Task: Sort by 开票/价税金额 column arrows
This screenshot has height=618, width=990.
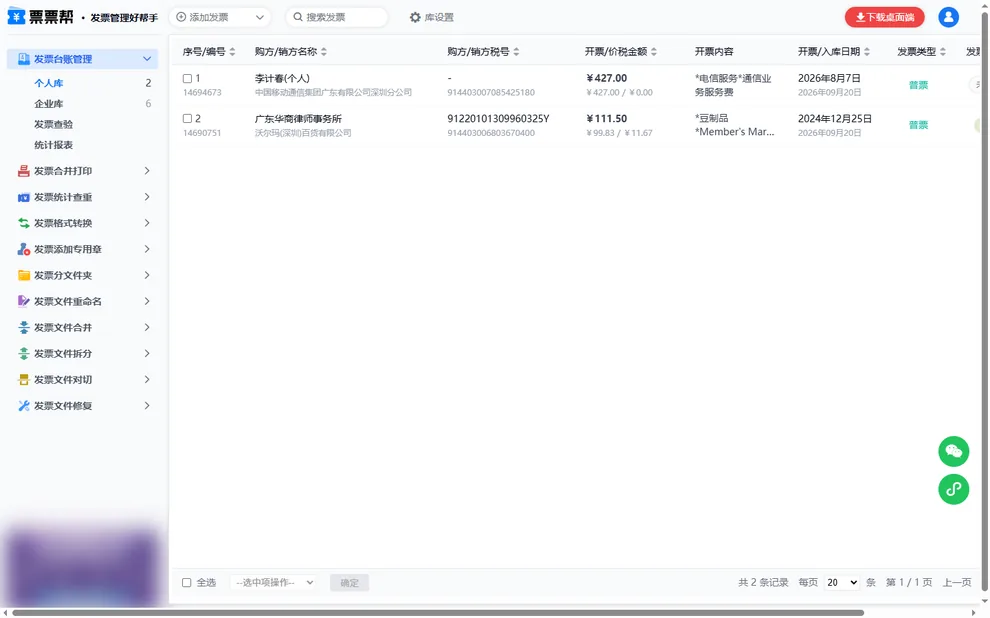Action: (654, 52)
